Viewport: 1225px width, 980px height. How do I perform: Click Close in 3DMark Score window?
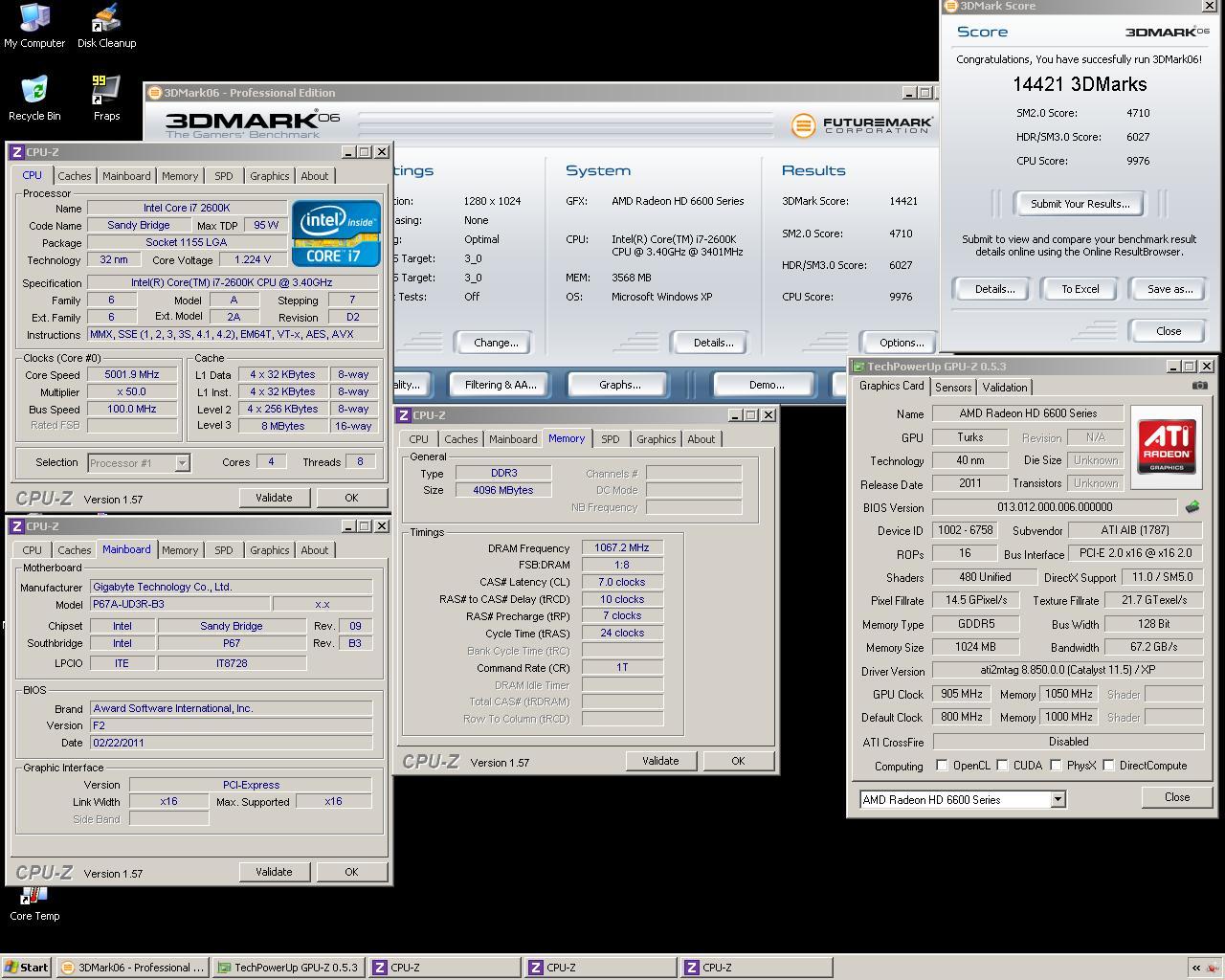1168,331
